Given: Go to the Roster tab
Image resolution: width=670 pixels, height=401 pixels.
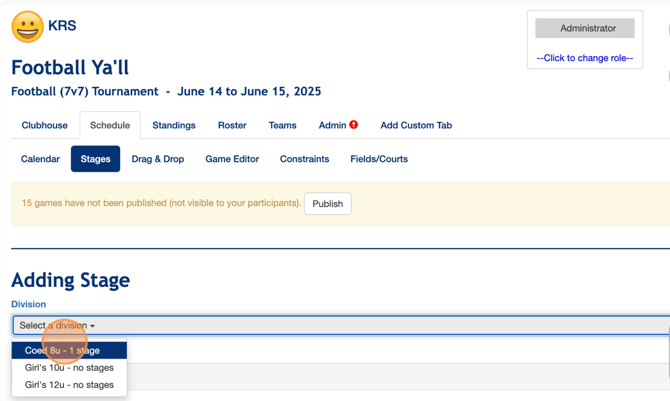Looking at the screenshot, I should [232, 125].
